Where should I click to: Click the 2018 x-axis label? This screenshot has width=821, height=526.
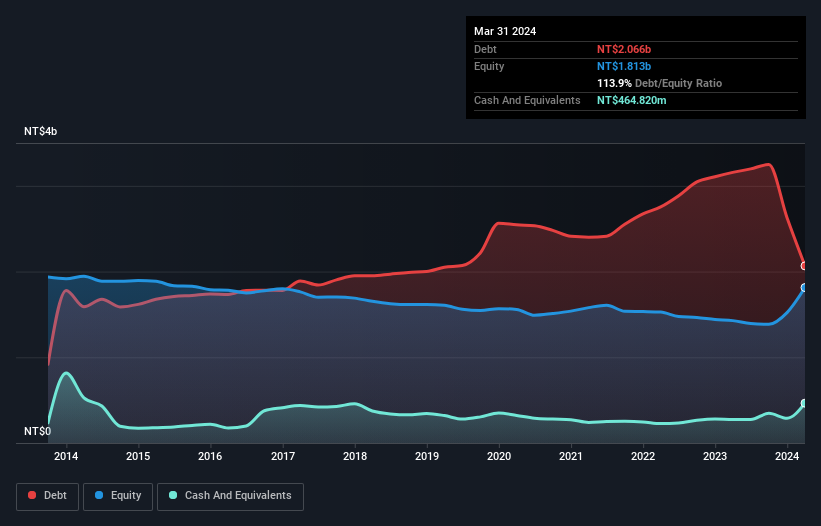coord(355,456)
